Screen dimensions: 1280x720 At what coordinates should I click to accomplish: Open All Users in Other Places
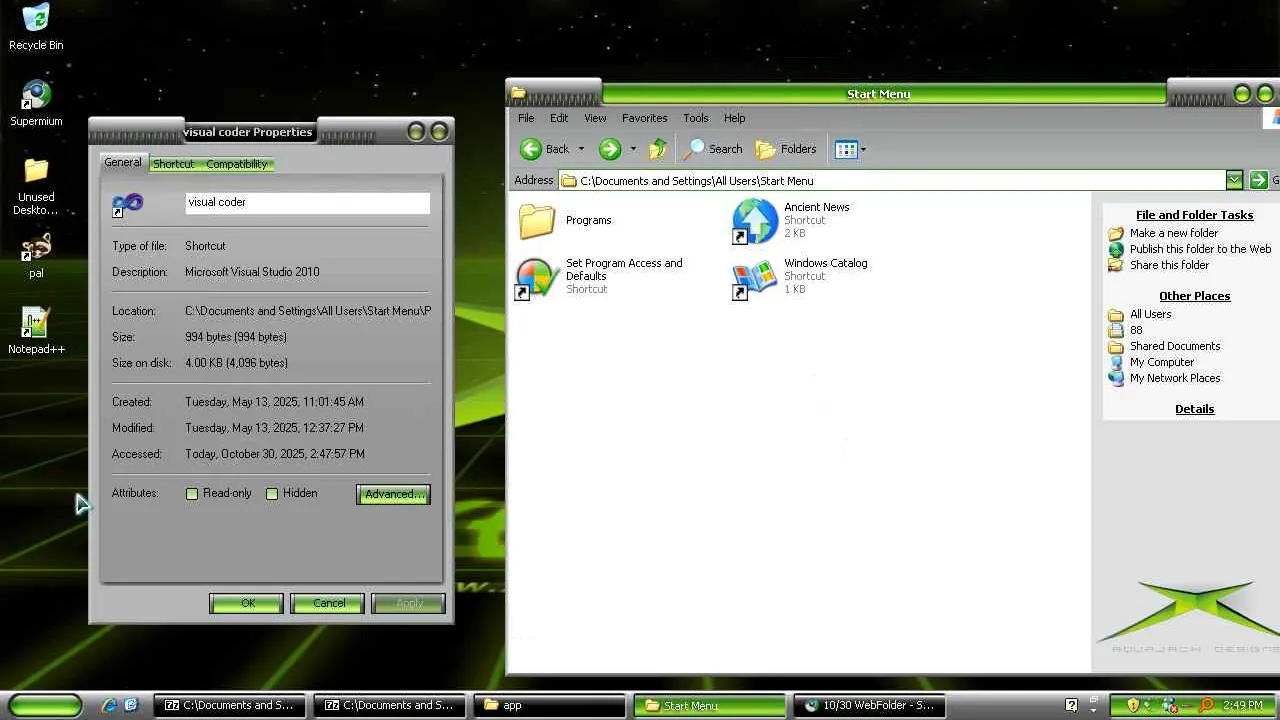click(x=1150, y=314)
